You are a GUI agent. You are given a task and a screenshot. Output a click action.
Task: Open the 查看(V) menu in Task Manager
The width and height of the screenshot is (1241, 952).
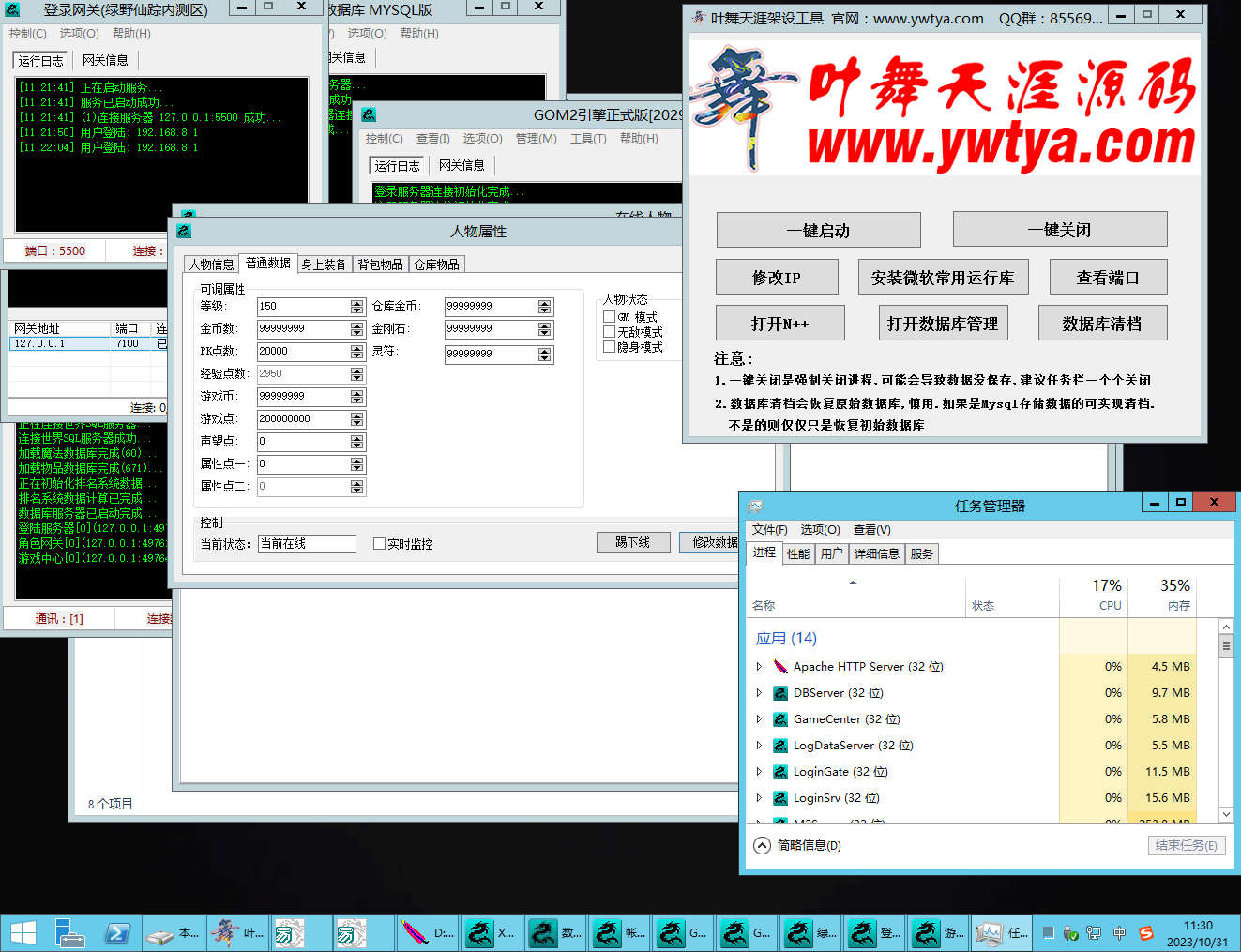point(871,530)
